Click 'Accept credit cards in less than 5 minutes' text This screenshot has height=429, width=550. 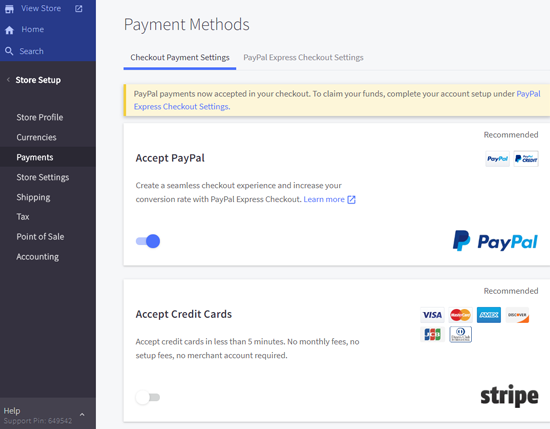pos(247,348)
